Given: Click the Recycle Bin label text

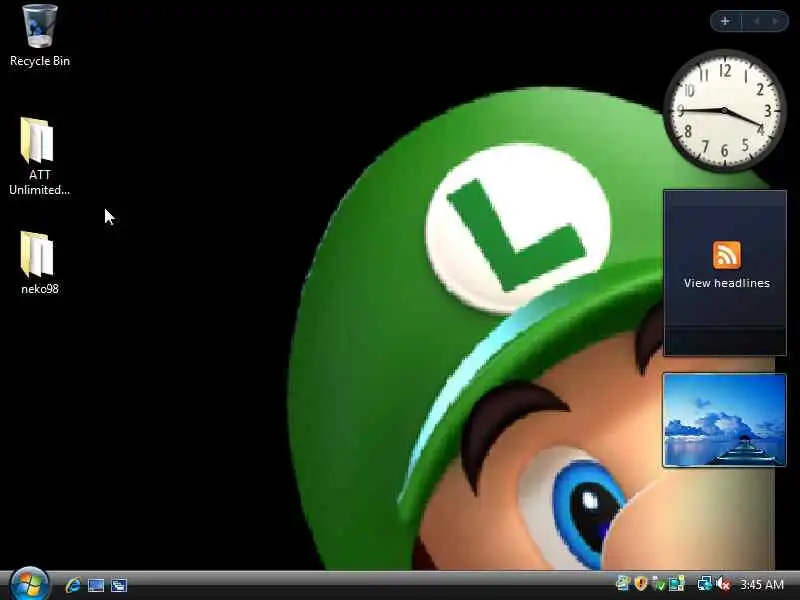Looking at the screenshot, I should (40, 61).
